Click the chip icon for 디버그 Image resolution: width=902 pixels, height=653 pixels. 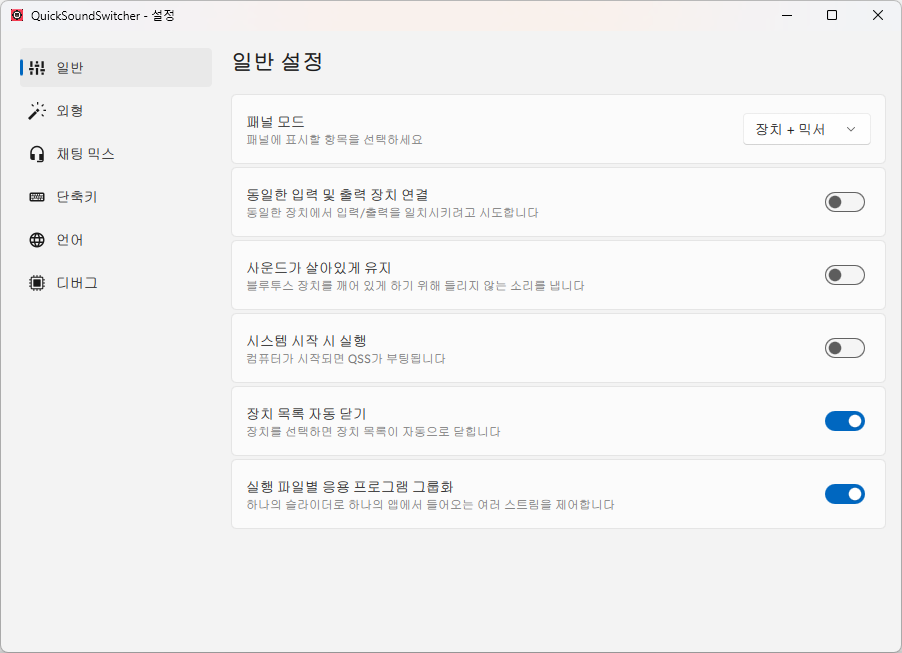(x=37, y=283)
